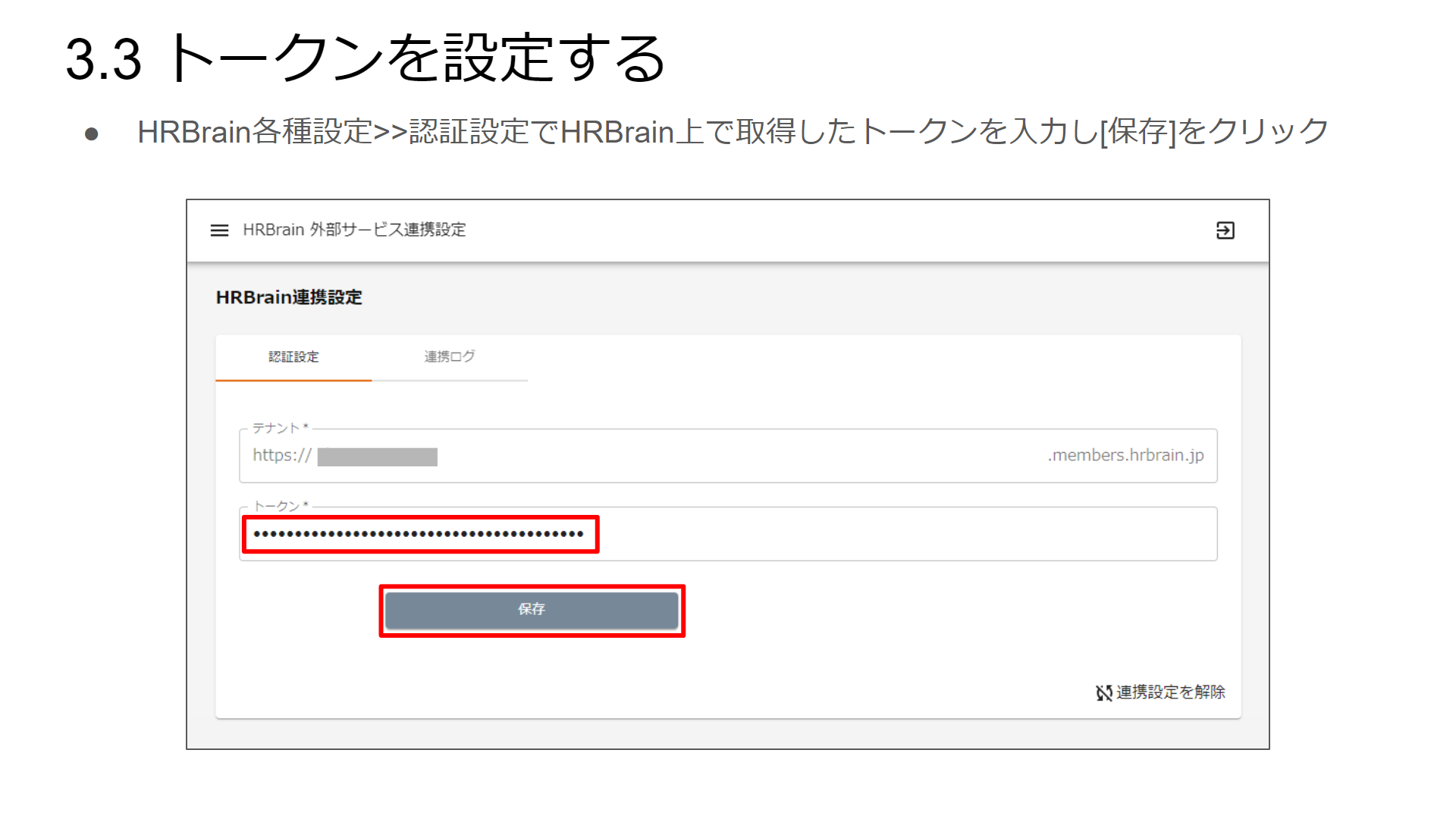Switch to the 連携ログ tab

coord(450,357)
